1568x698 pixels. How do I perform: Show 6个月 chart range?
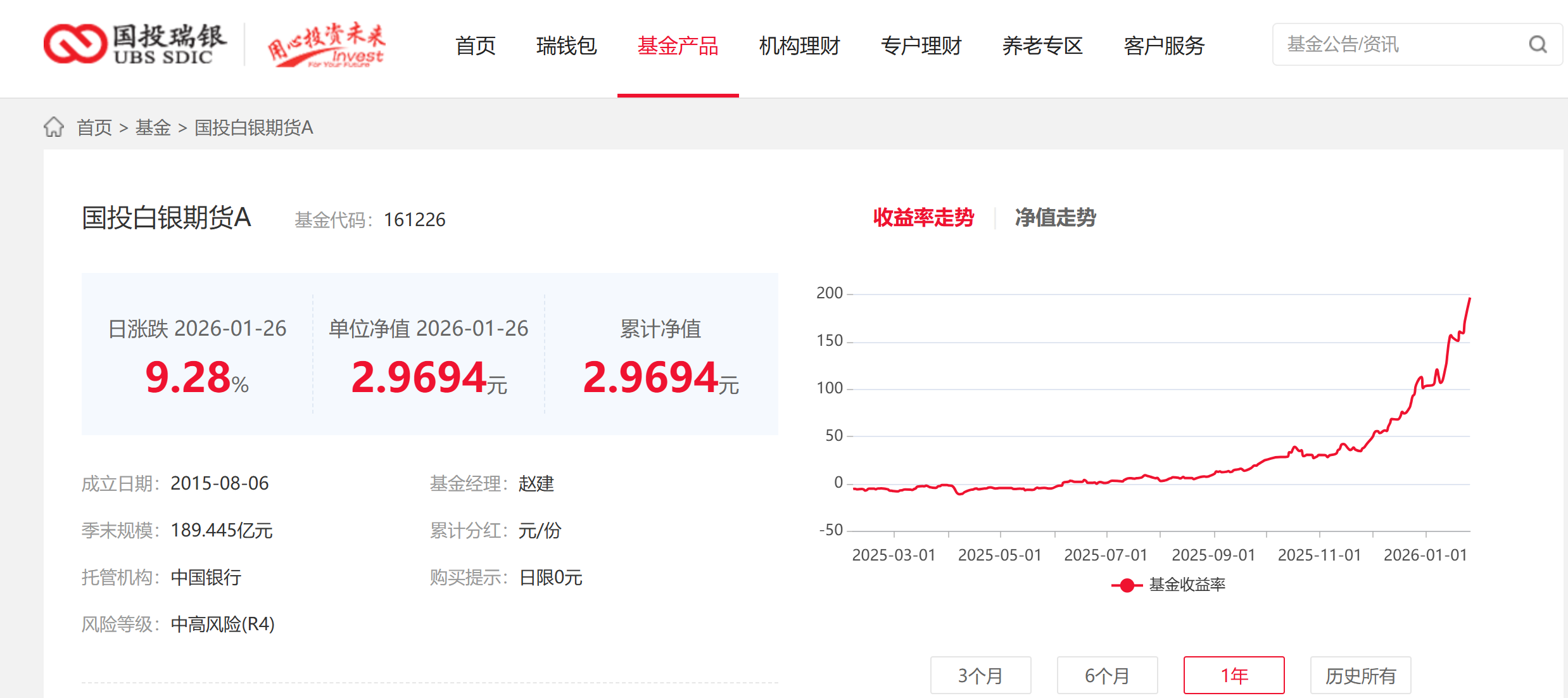pos(1107,675)
